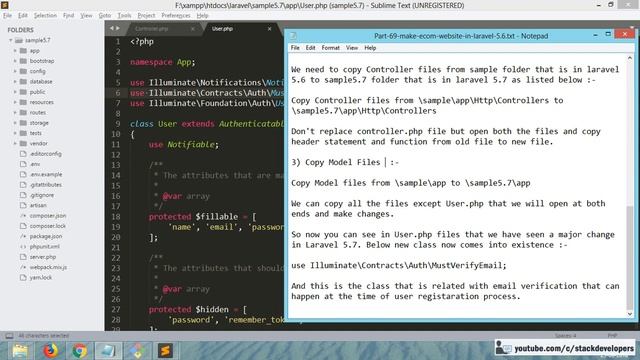Open phpunit.xml in sidebar
640x360 pixels.
pyautogui.click(x=44, y=247)
